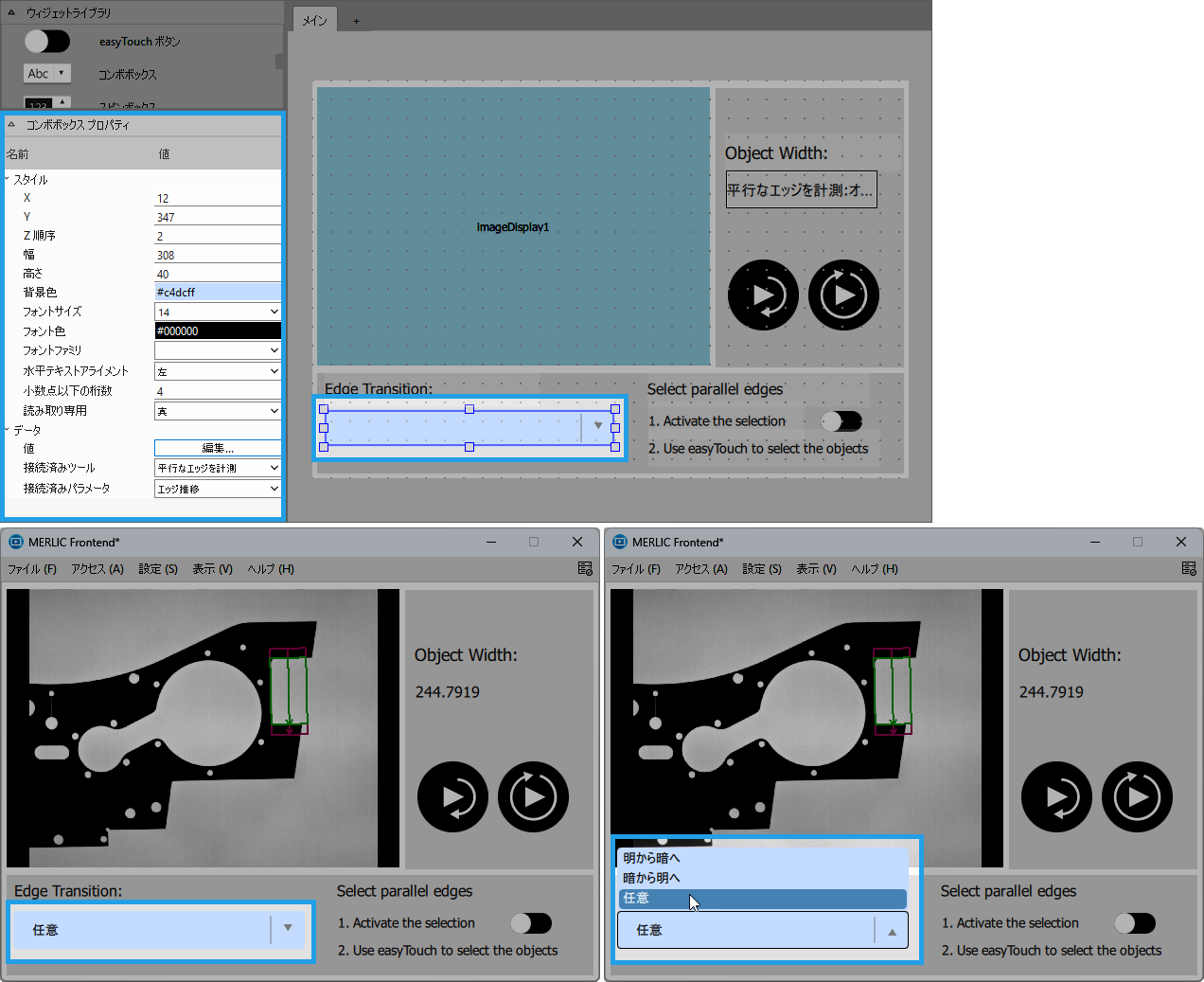Open the Edge Transition combo box in the left Frontend
Screen dimensions: 1204x982
[161, 930]
